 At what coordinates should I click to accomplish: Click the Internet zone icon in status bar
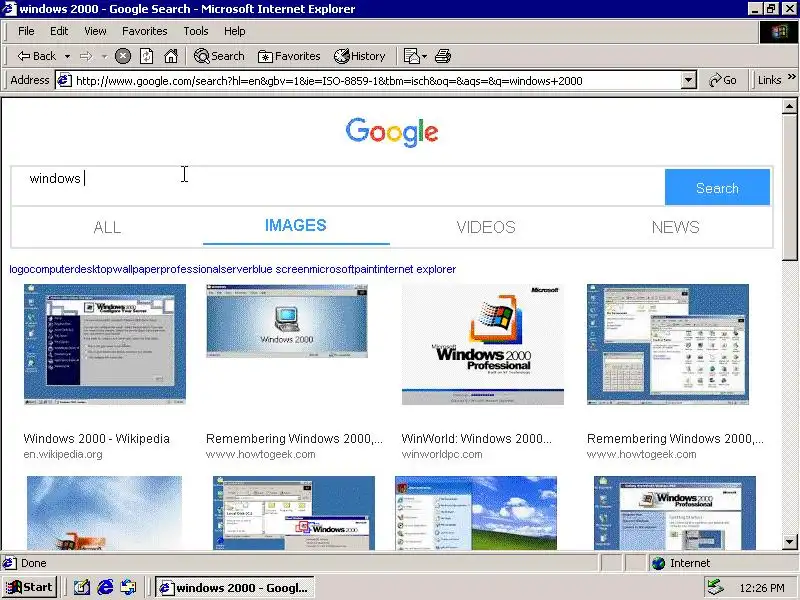[659, 563]
